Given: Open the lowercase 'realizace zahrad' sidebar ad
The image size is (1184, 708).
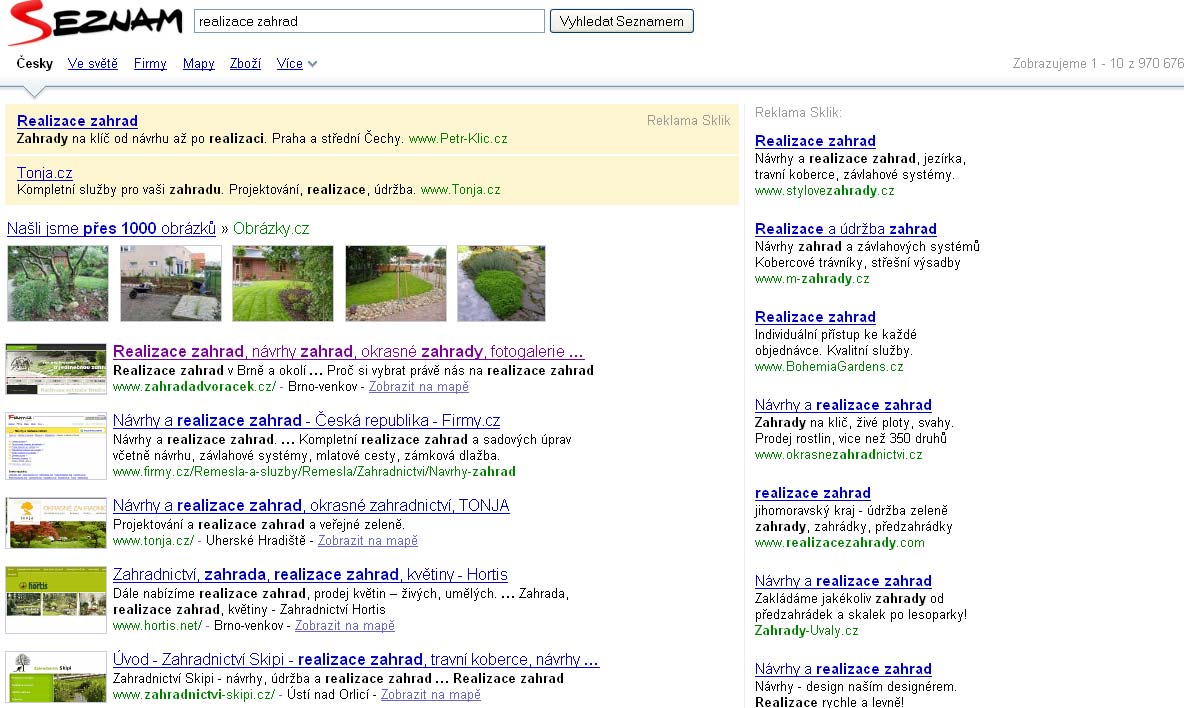Looking at the screenshot, I should pyautogui.click(x=813, y=494).
